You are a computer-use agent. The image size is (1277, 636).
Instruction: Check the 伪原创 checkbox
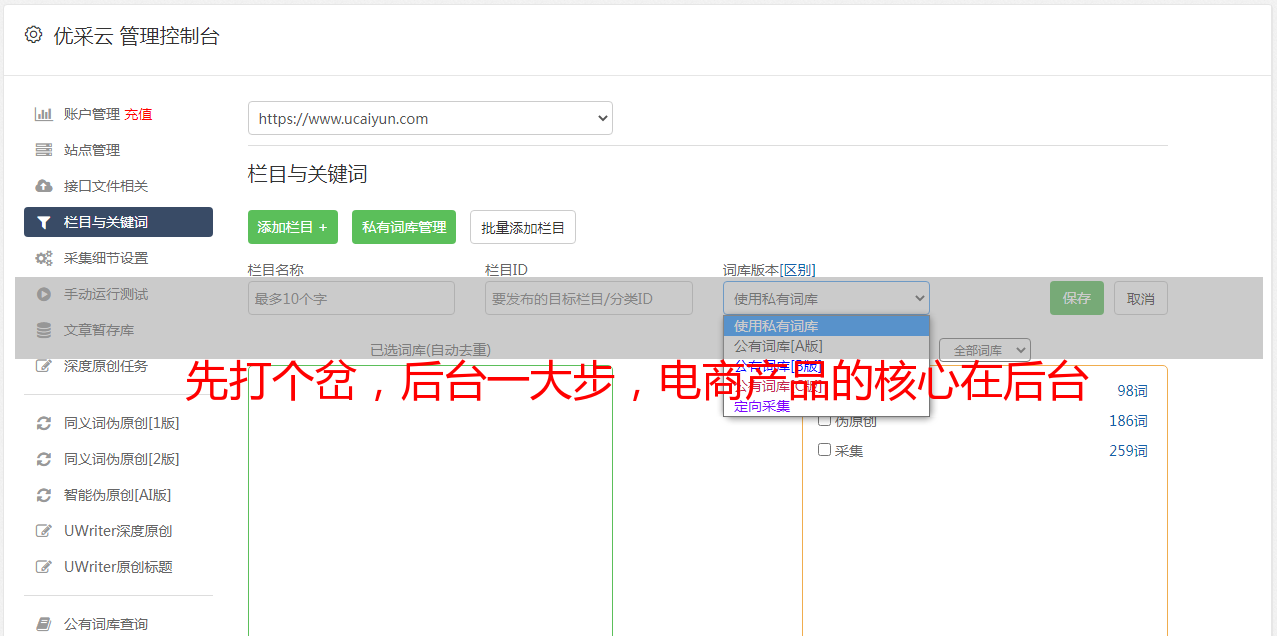[x=825, y=420]
